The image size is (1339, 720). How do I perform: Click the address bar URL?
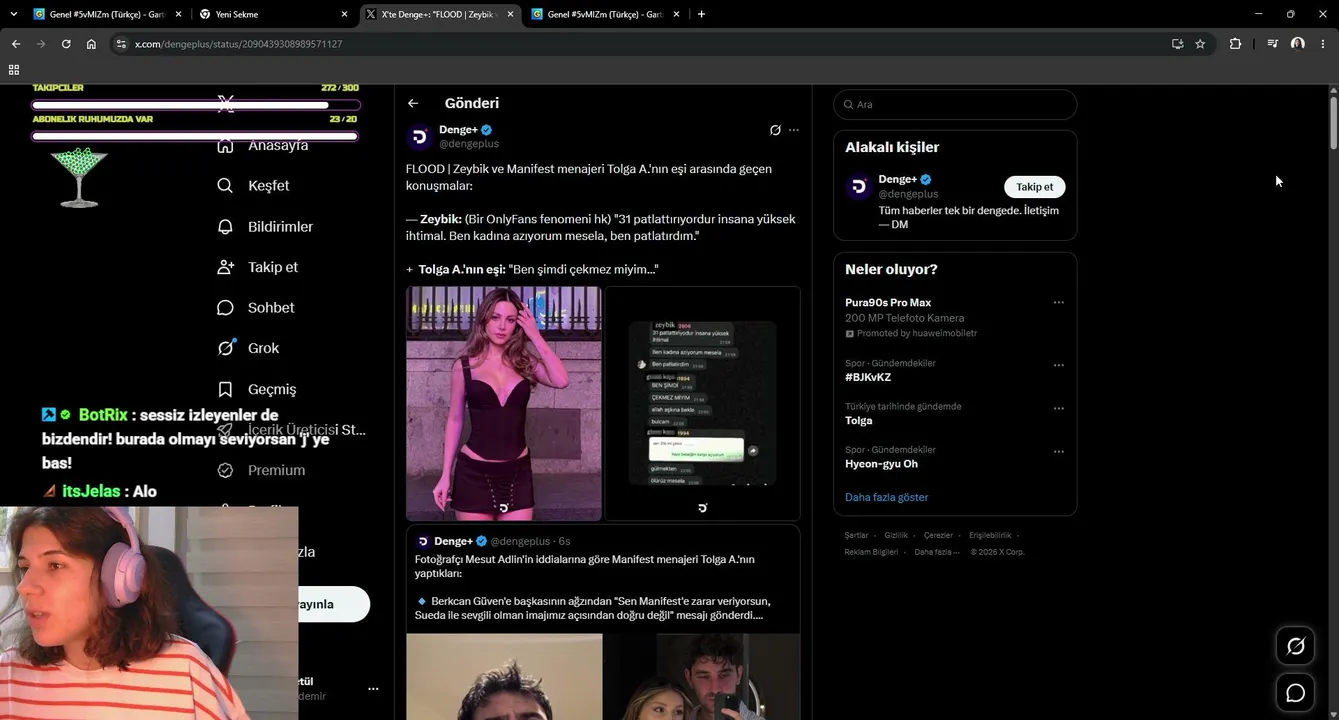[239, 44]
